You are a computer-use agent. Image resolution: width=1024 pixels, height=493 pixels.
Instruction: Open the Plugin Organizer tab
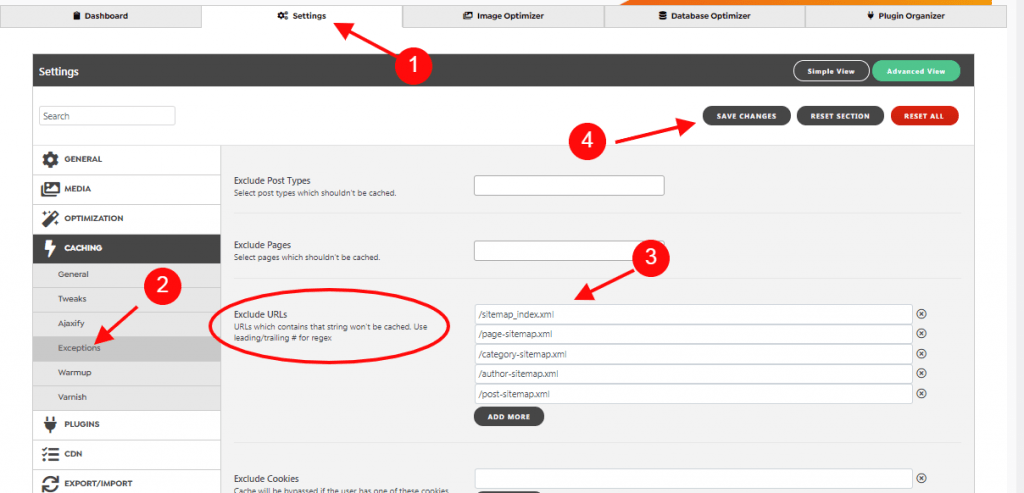tap(906, 16)
